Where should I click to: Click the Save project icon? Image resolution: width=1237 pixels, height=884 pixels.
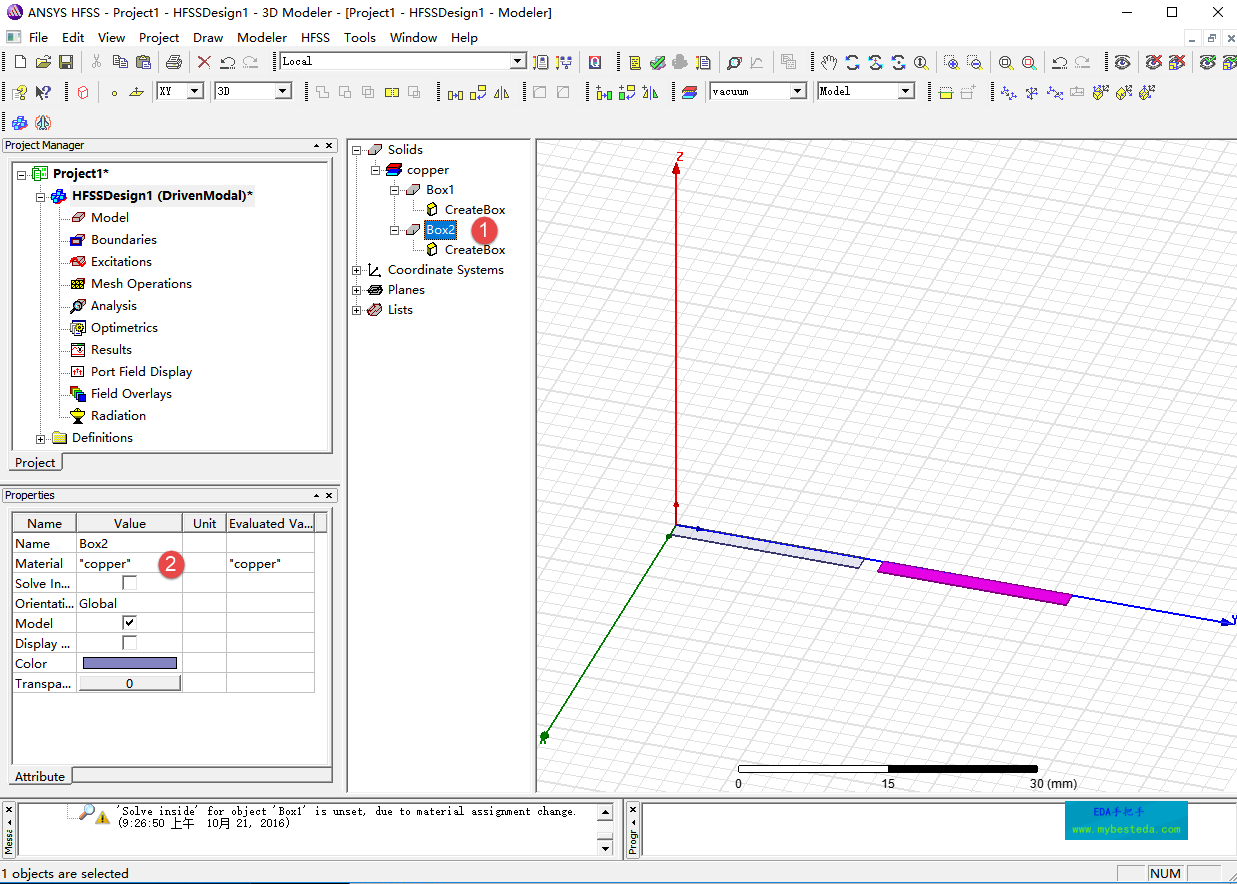point(66,62)
